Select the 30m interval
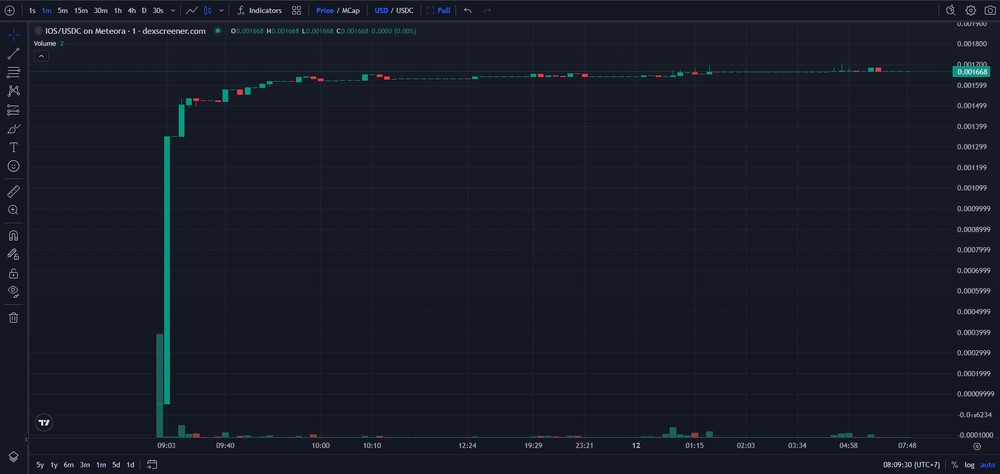 point(101,11)
